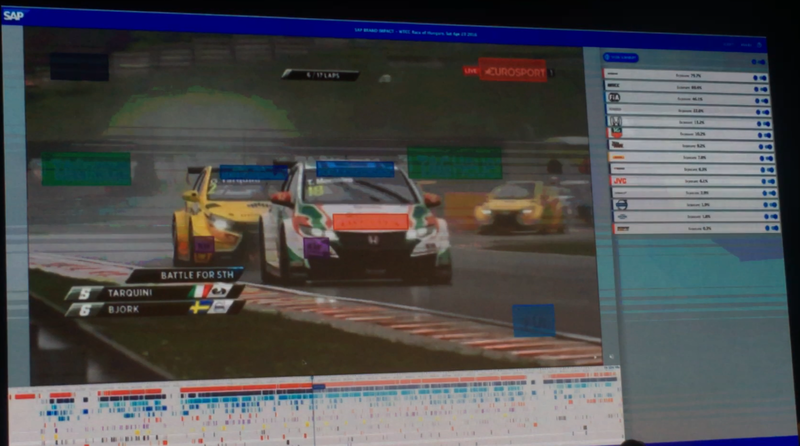Select the purple detection box on the Honda's headlight

point(316,247)
